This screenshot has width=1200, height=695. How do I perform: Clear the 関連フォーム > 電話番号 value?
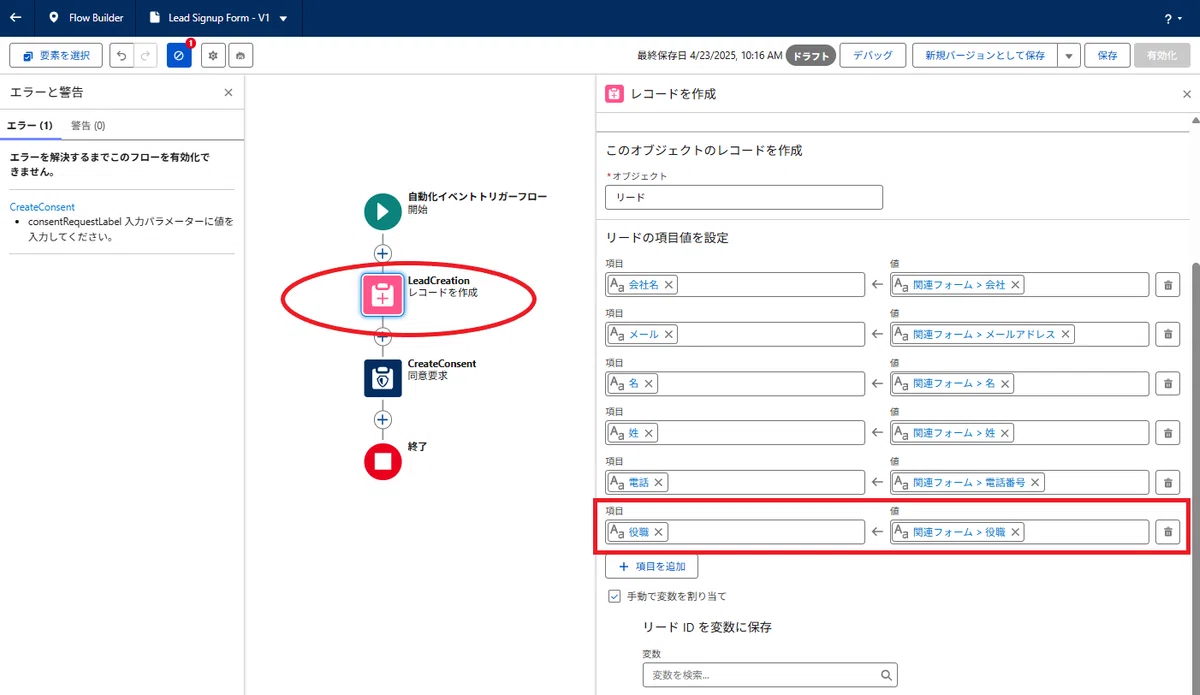[x=1036, y=482]
